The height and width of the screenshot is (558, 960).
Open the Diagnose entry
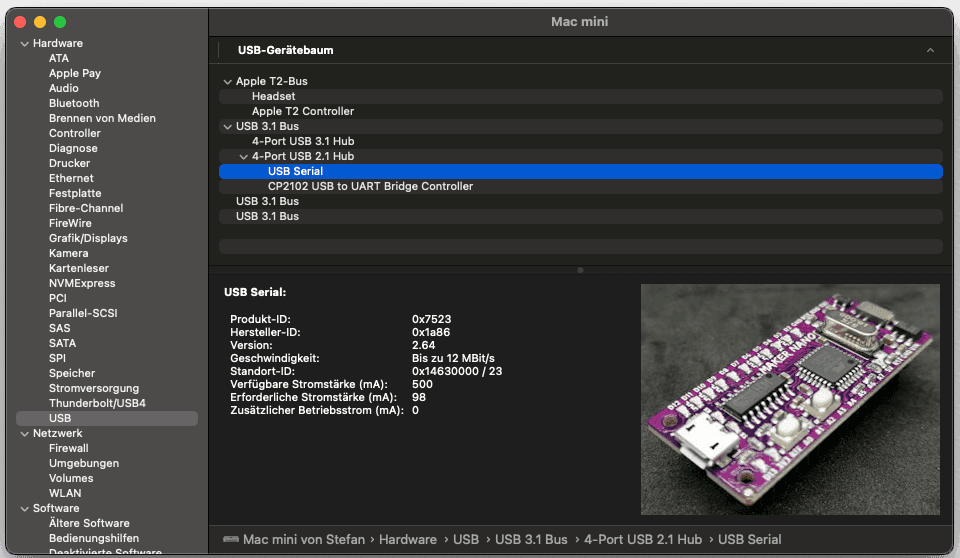[x=73, y=148]
